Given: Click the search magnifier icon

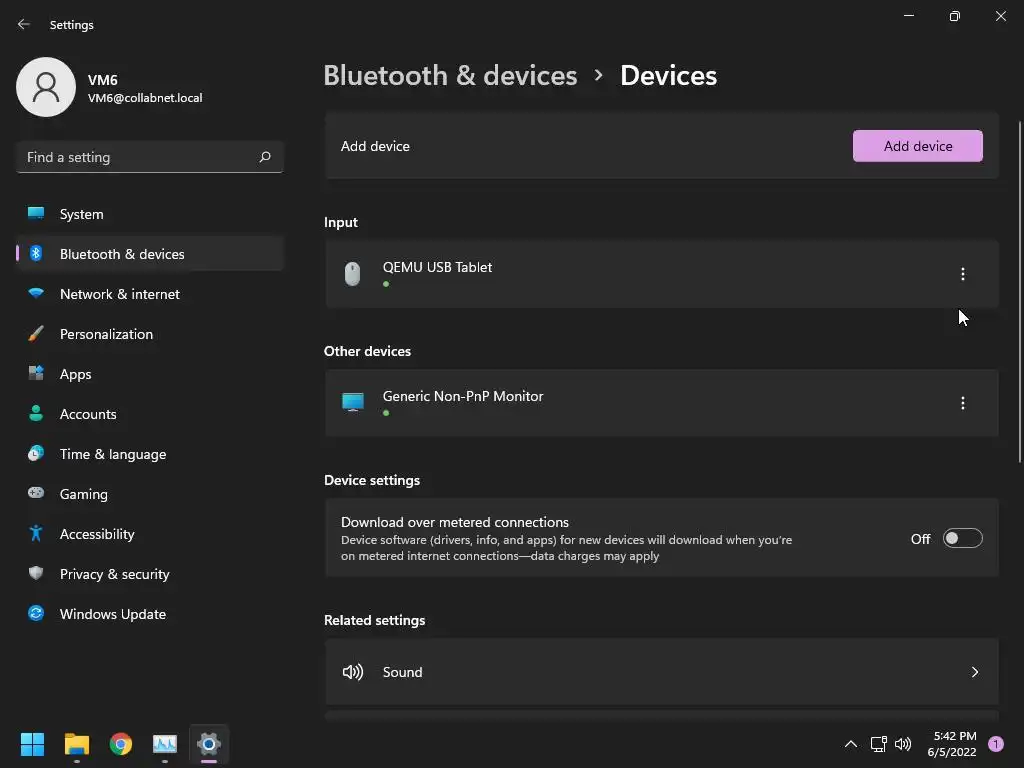Looking at the screenshot, I should coord(265,157).
